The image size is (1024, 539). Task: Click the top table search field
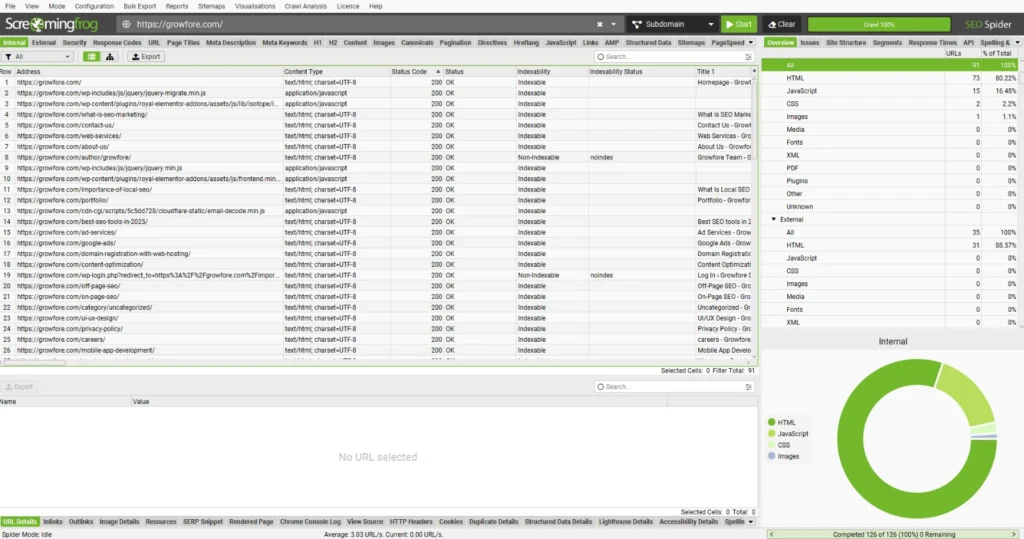(x=669, y=57)
